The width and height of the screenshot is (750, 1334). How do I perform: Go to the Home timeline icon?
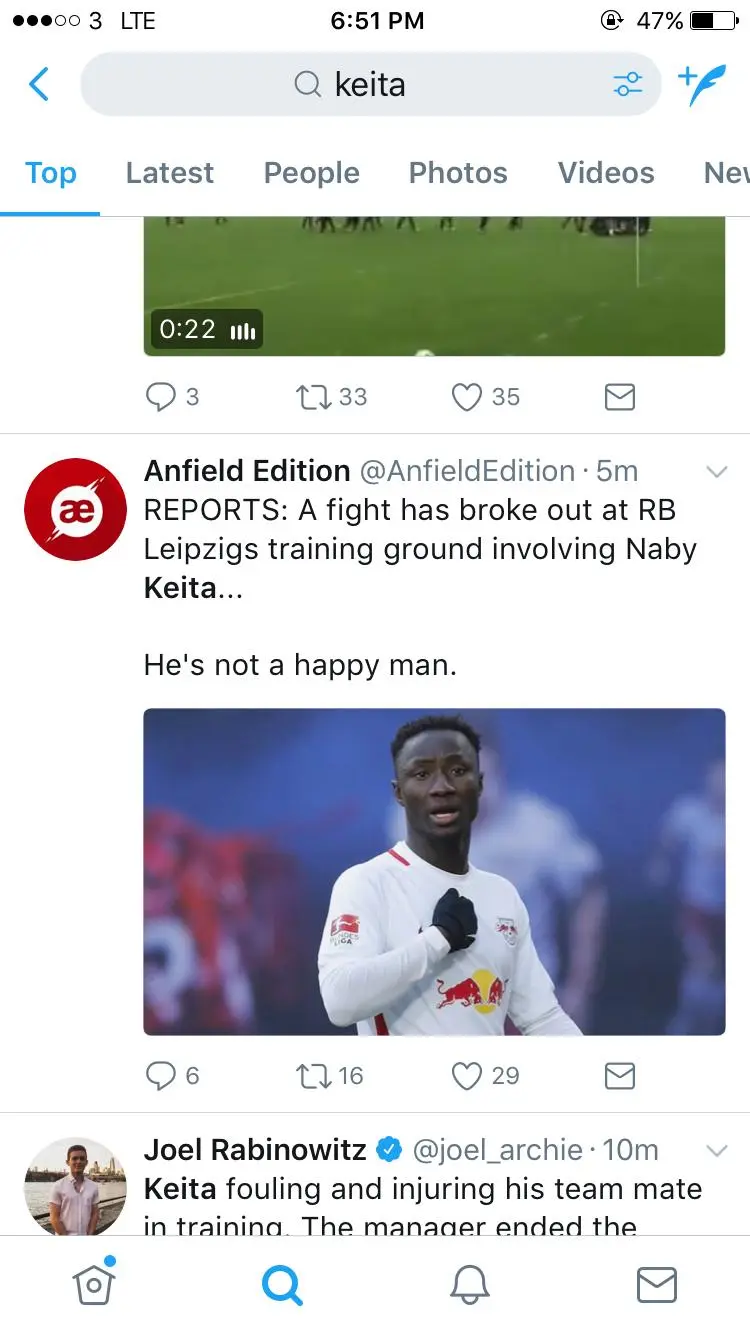tap(93, 1285)
